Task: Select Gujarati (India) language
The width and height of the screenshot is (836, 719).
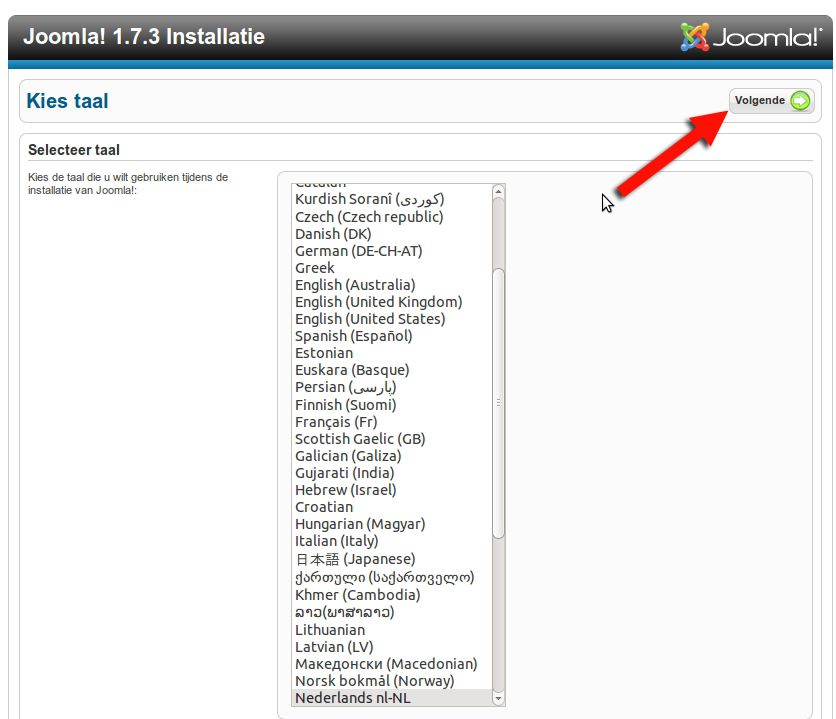Action: tap(392, 473)
